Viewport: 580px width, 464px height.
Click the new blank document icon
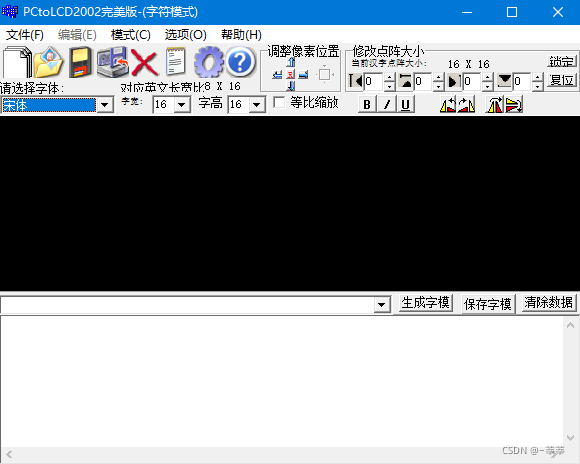pyautogui.click(x=17, y=62)
